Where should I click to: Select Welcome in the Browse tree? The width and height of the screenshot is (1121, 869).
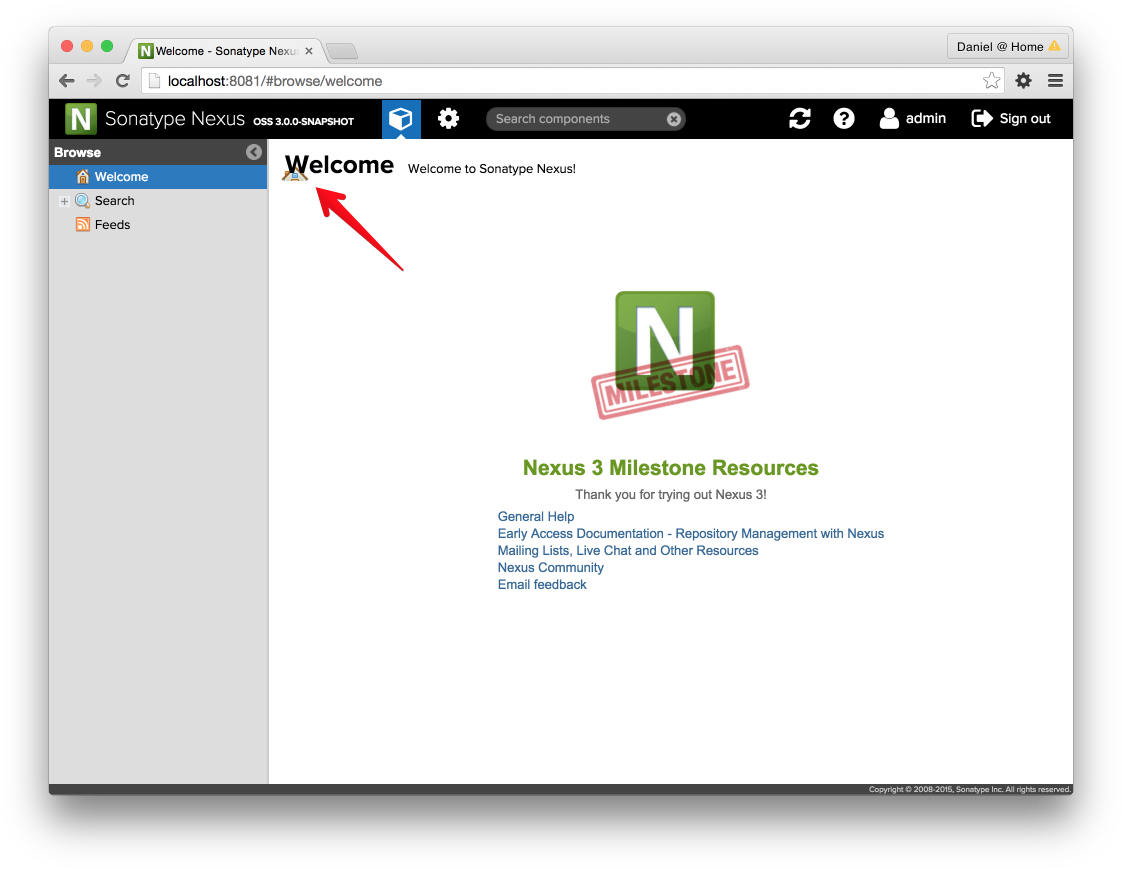pos(121,177)
